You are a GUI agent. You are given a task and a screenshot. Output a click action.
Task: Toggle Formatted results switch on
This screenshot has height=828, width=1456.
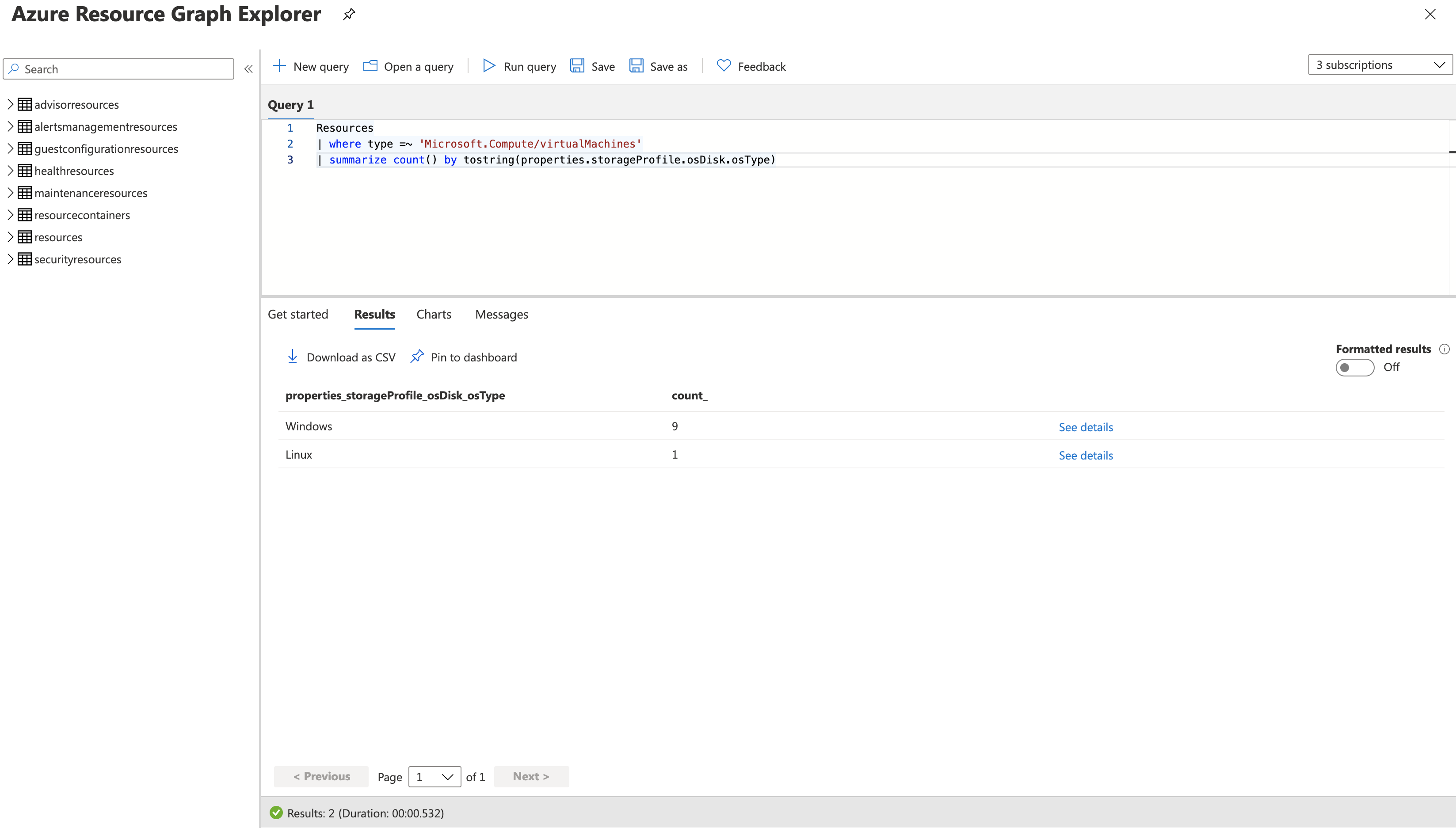(x=1355, y=367)
